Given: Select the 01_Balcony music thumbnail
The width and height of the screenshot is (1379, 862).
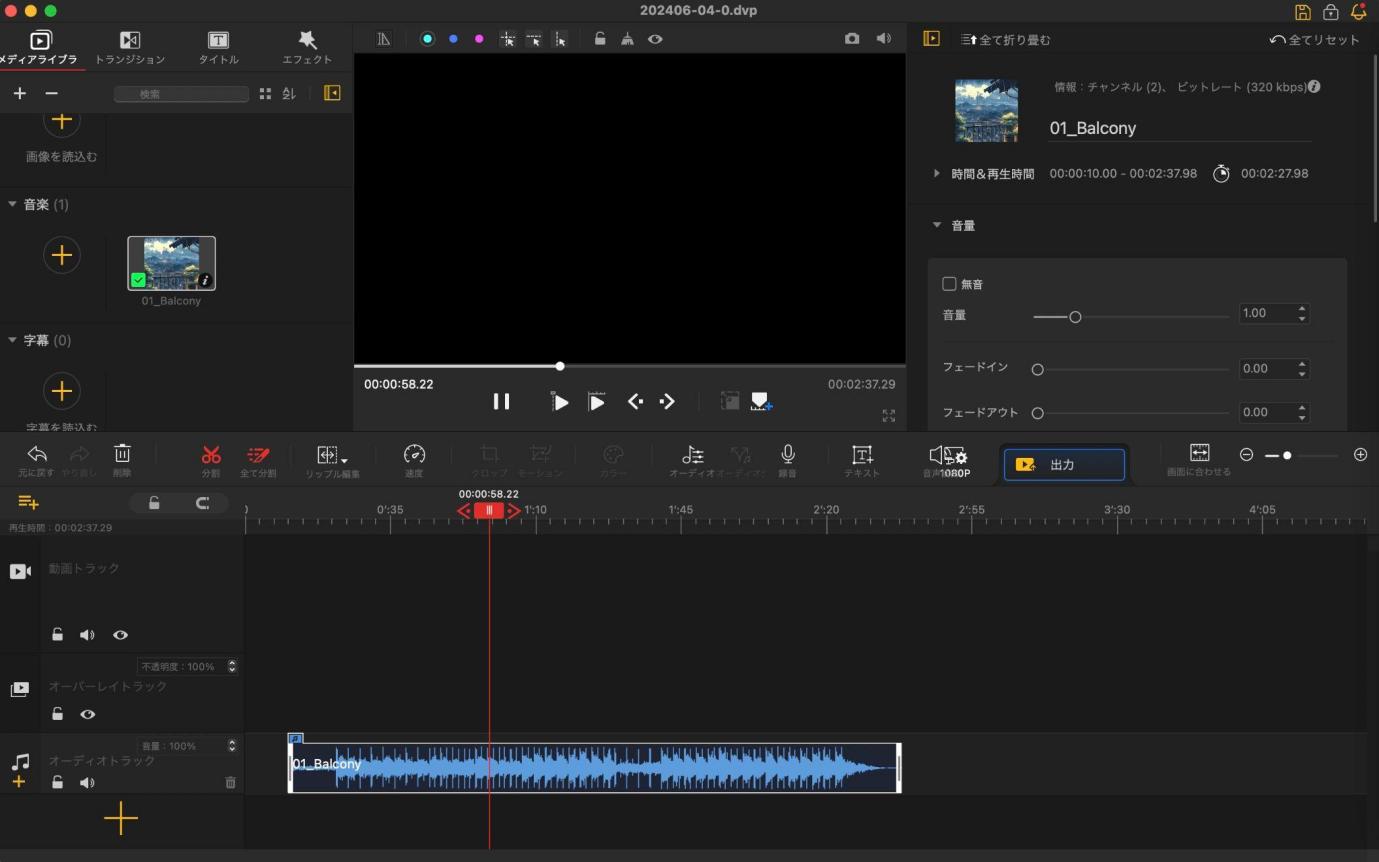Looking at the screenshot, I should (171, 263).
